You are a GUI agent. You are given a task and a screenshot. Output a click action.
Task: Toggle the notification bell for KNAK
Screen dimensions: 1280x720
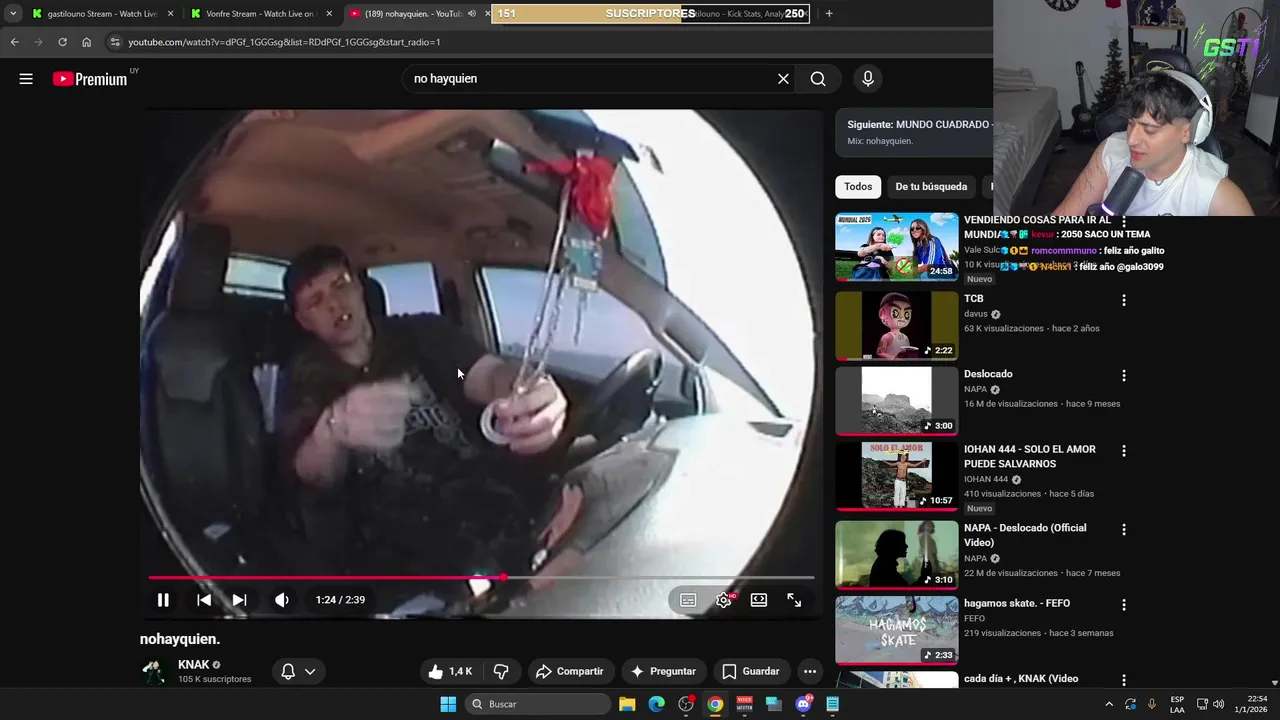(288, 672)
